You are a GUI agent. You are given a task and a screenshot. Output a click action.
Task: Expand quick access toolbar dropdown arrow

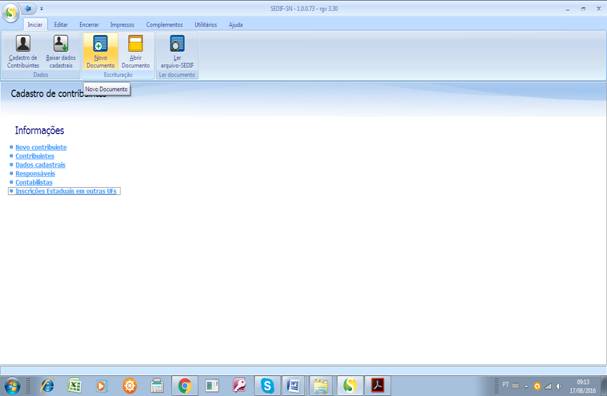[41, 9]
